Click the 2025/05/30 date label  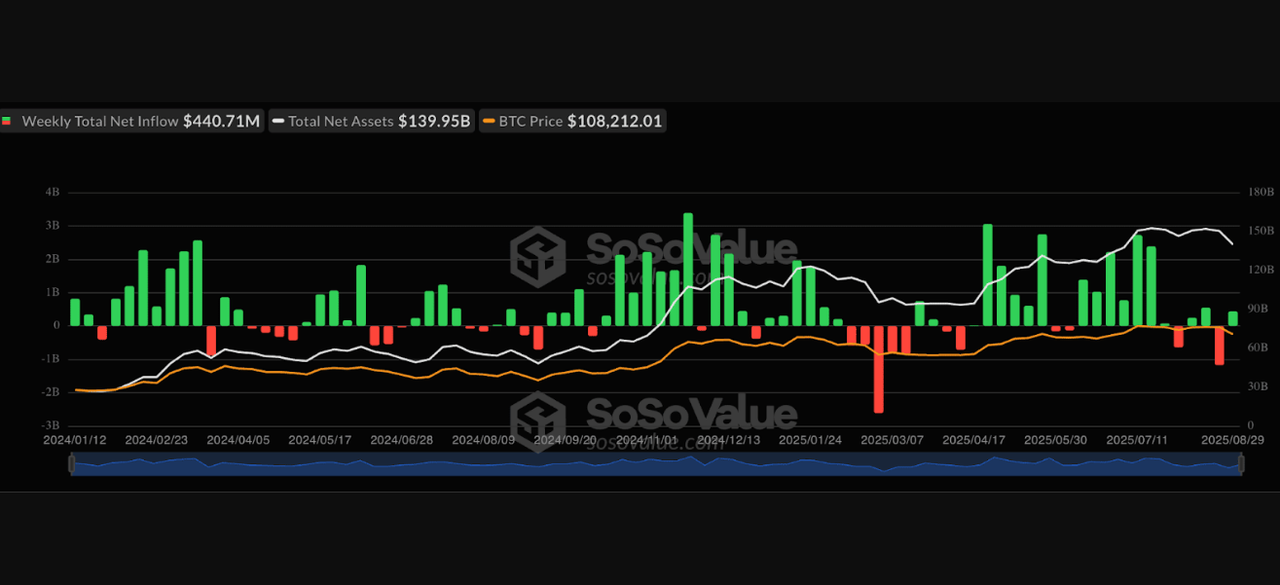click(1057, 440)
